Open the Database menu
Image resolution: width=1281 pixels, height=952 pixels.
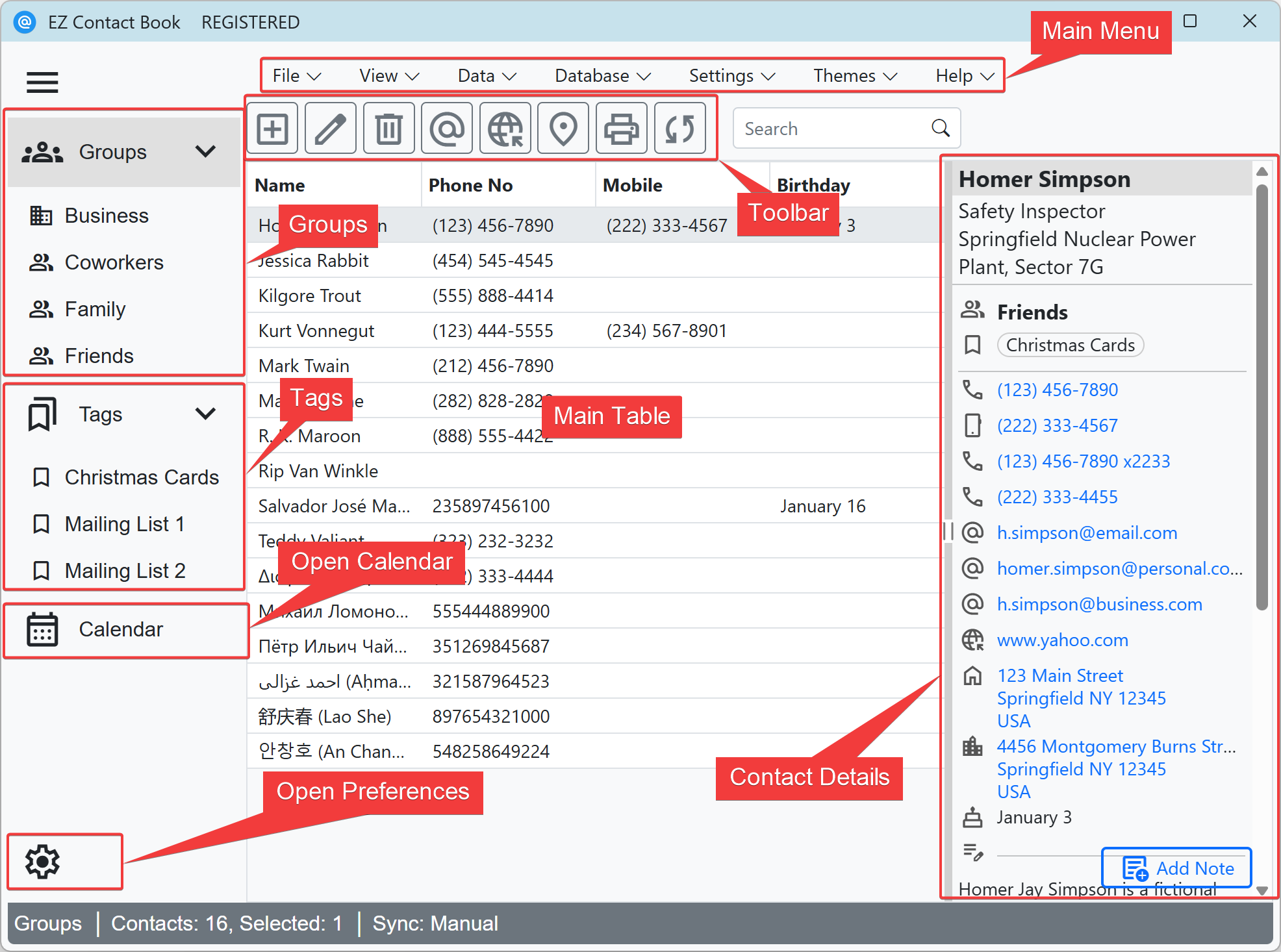pyautogui.click(x=601, y=75)
